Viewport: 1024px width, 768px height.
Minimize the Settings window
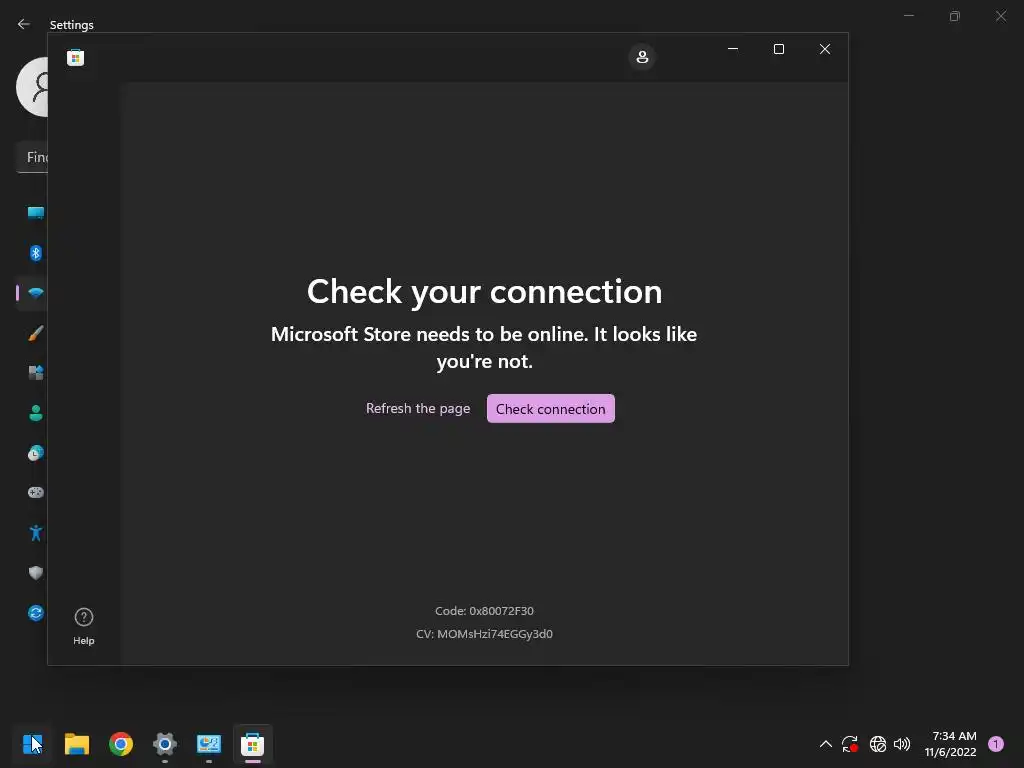pyautogui.click(x=908, y=16)
